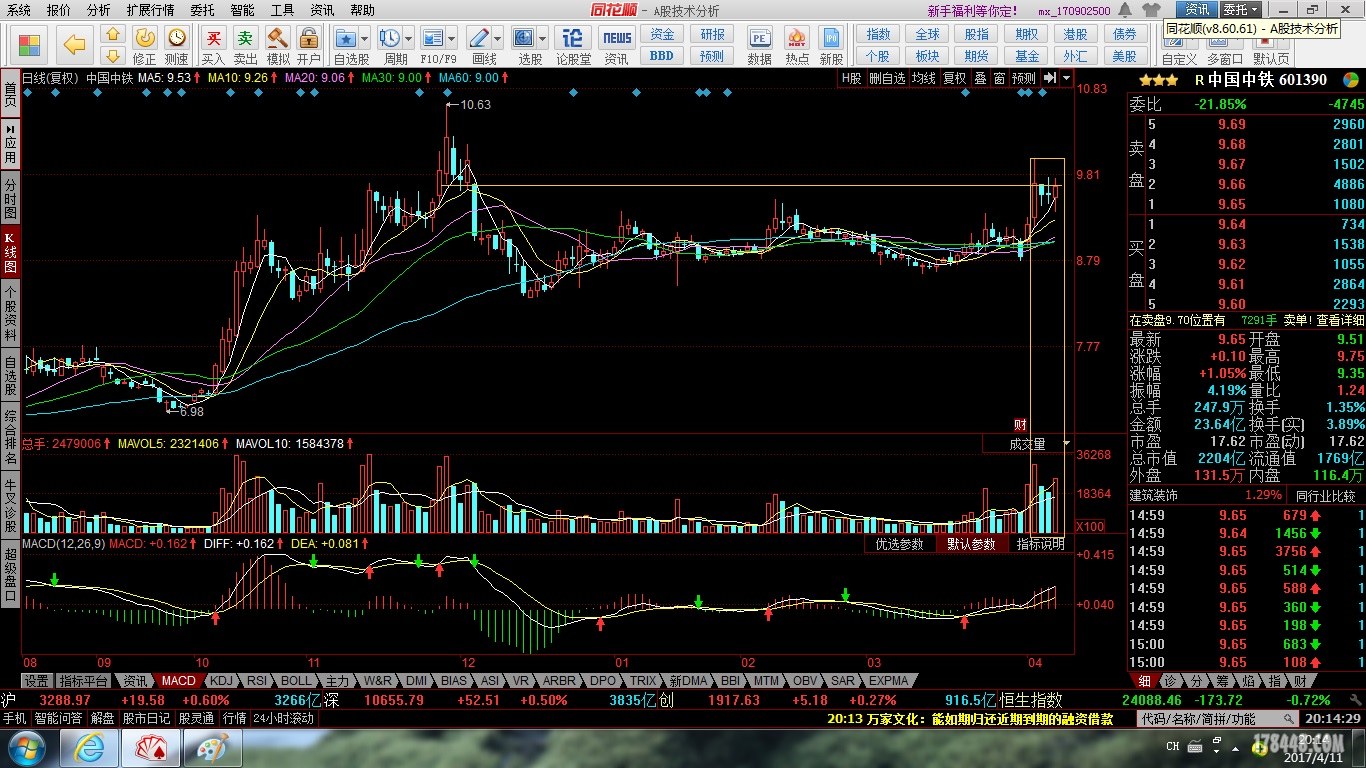Open Internet Explorer from the taskbar

coord(89,748)
